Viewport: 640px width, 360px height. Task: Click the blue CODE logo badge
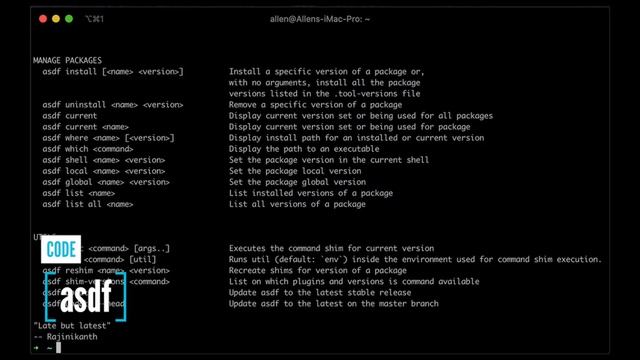point(61,249)
